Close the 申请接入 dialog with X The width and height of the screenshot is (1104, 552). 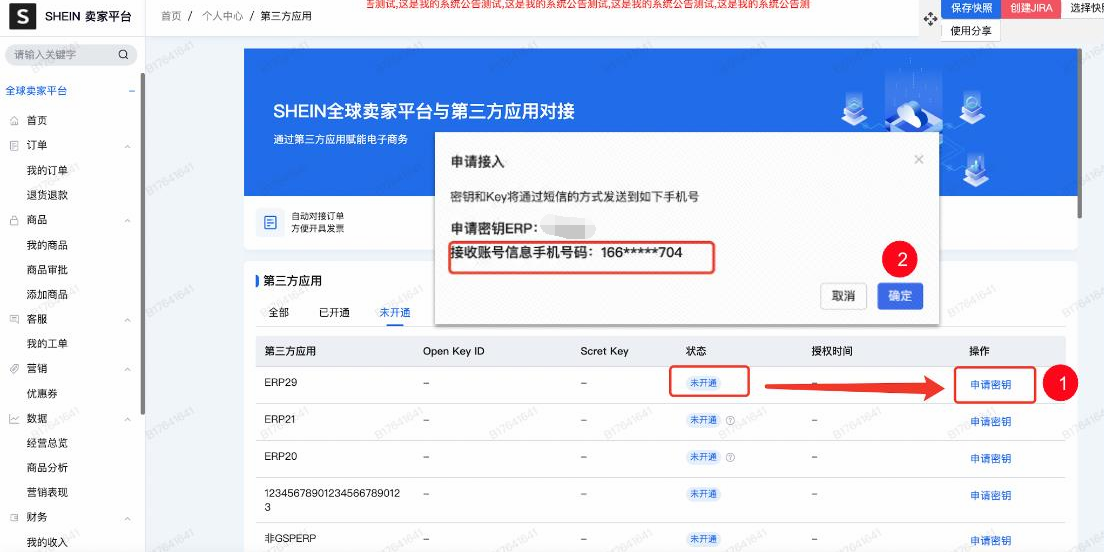tap(918, 160)
